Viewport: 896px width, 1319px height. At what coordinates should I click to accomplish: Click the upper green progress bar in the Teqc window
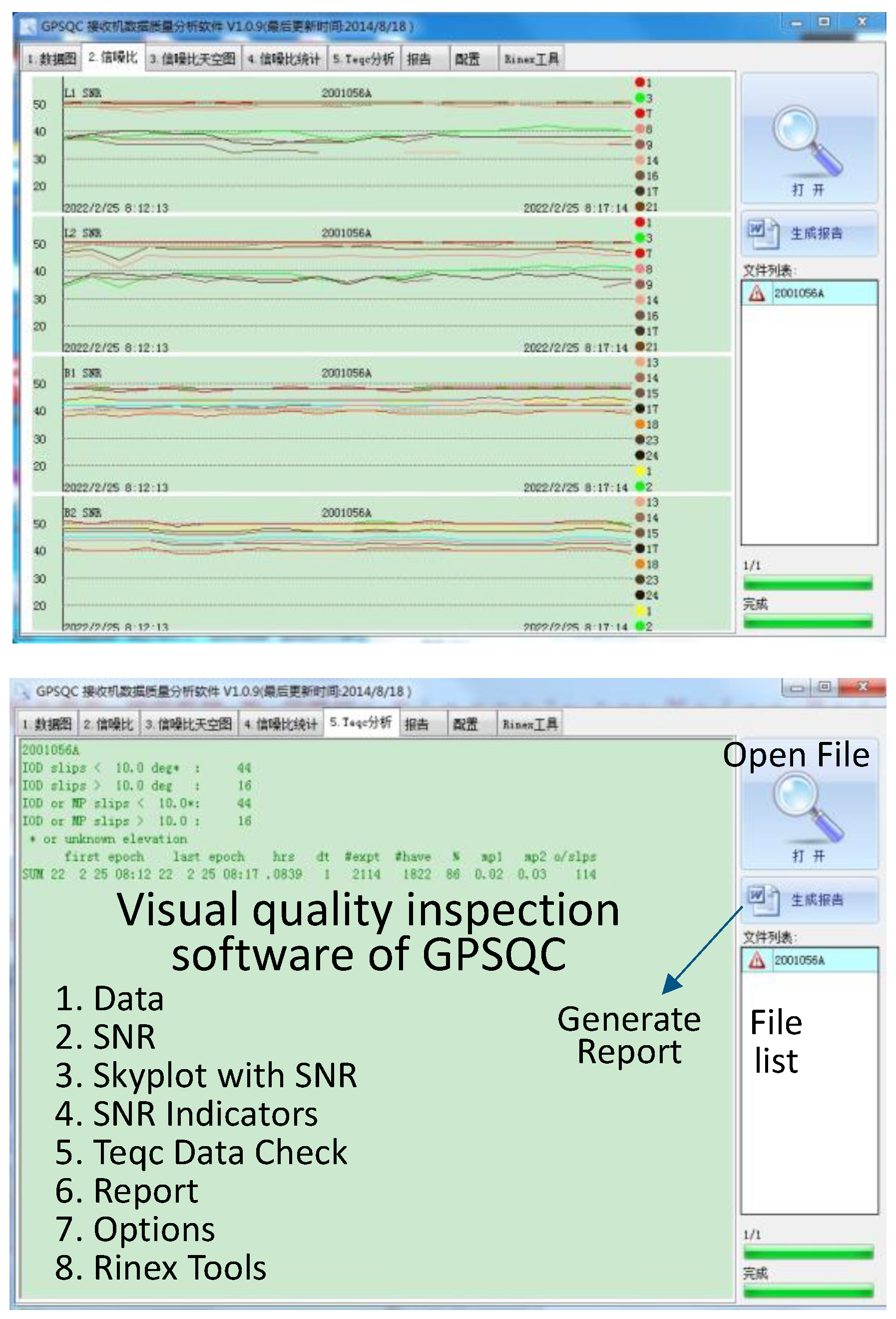tap(808, 1252)
